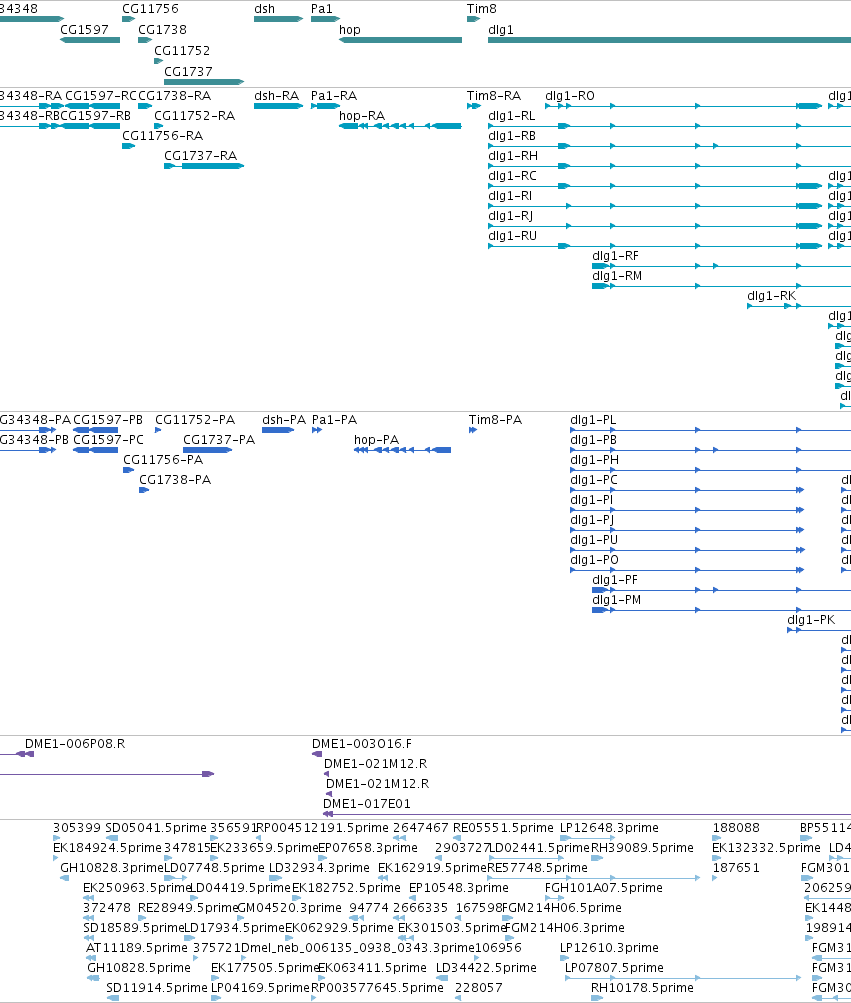The width and height of the screenshot is (851, 1003).
Task: Click the CG1738-PA protein label
Action: tap(175, 480)
